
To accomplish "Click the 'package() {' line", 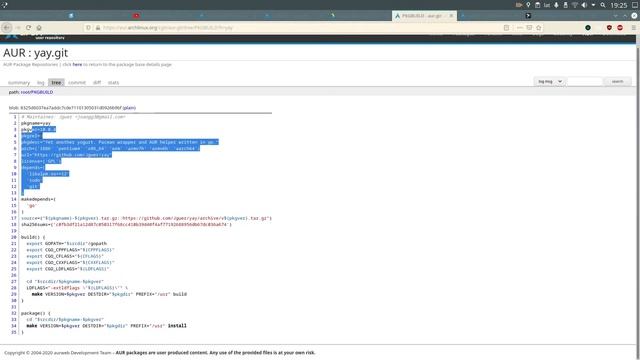I will click(36, 313).
